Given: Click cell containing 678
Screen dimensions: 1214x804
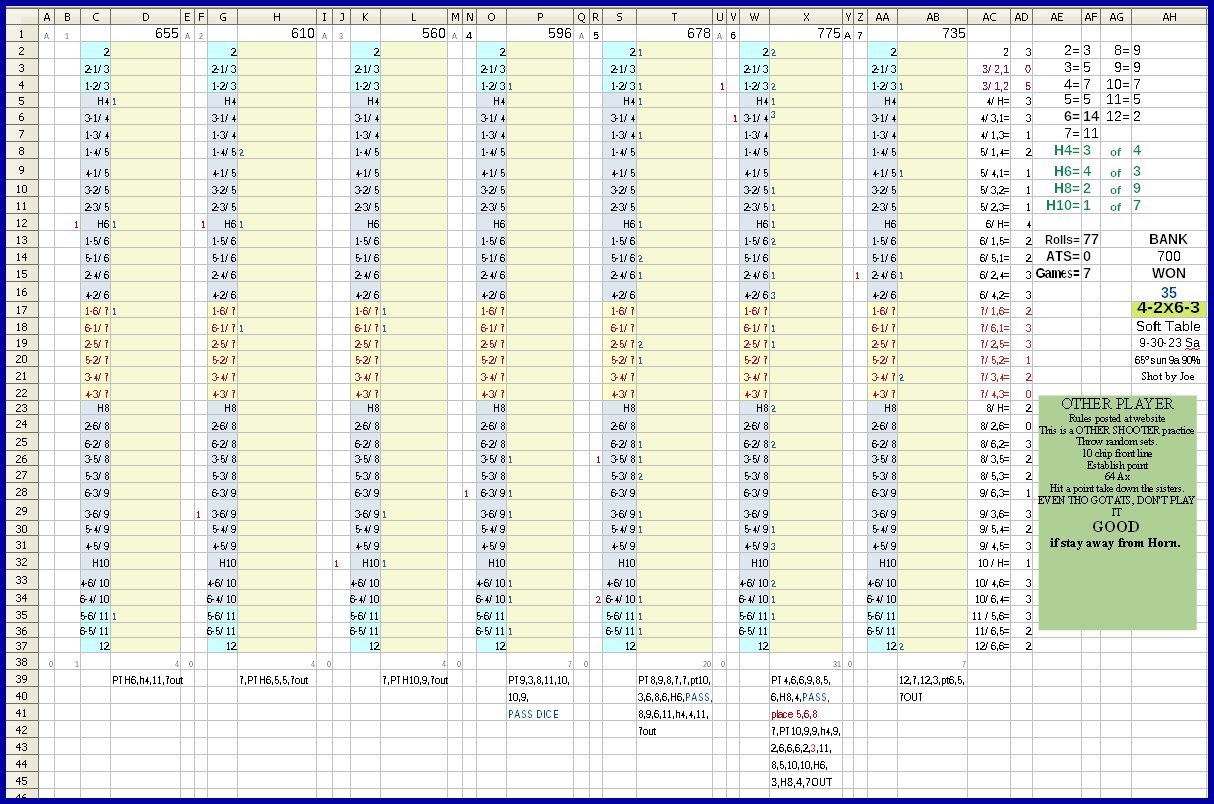Looking at the screenshot, I should pyautogui.click(x=674, y=33).
